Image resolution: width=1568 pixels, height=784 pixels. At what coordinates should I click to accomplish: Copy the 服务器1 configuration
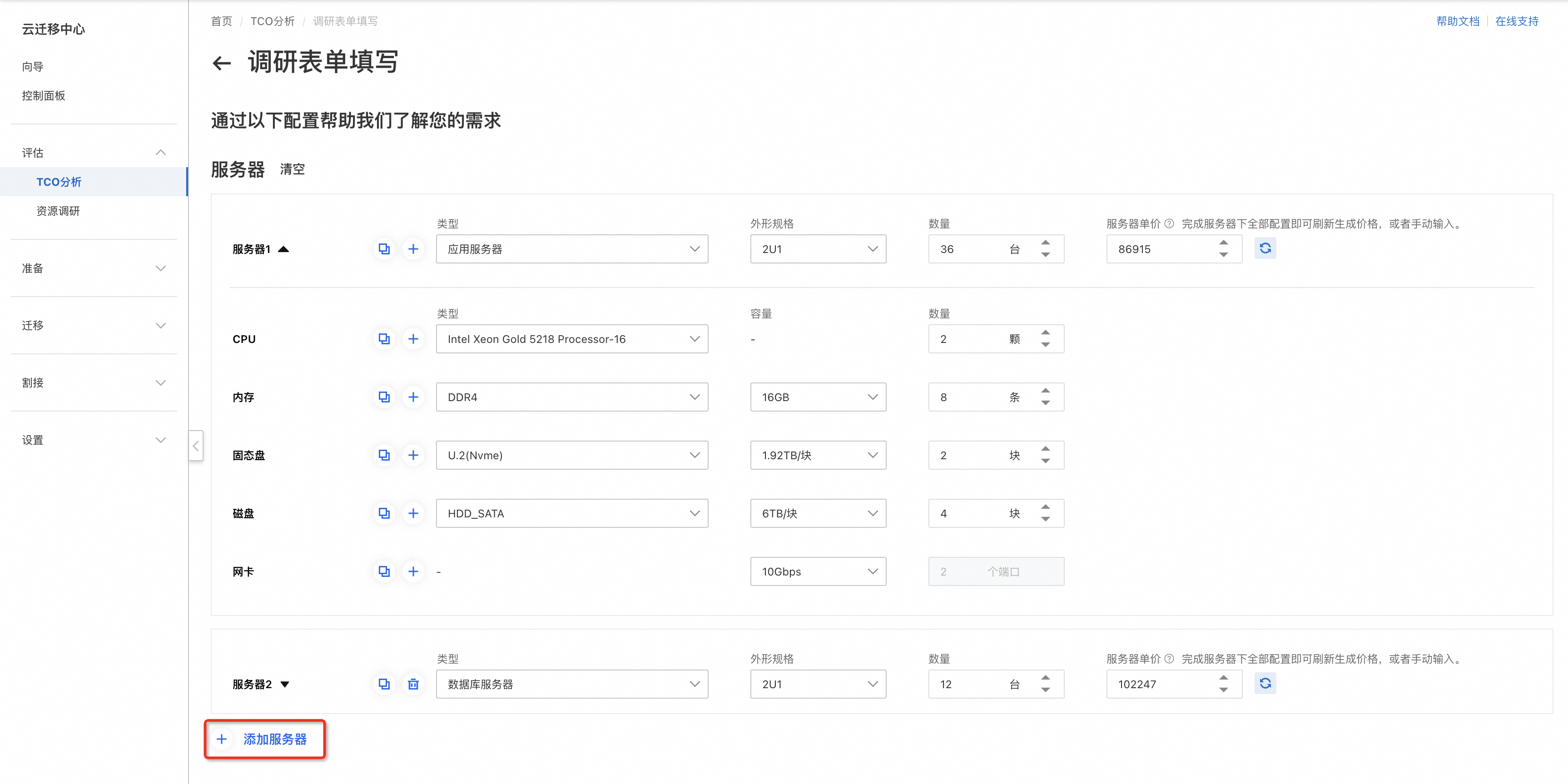coord(384,249)
